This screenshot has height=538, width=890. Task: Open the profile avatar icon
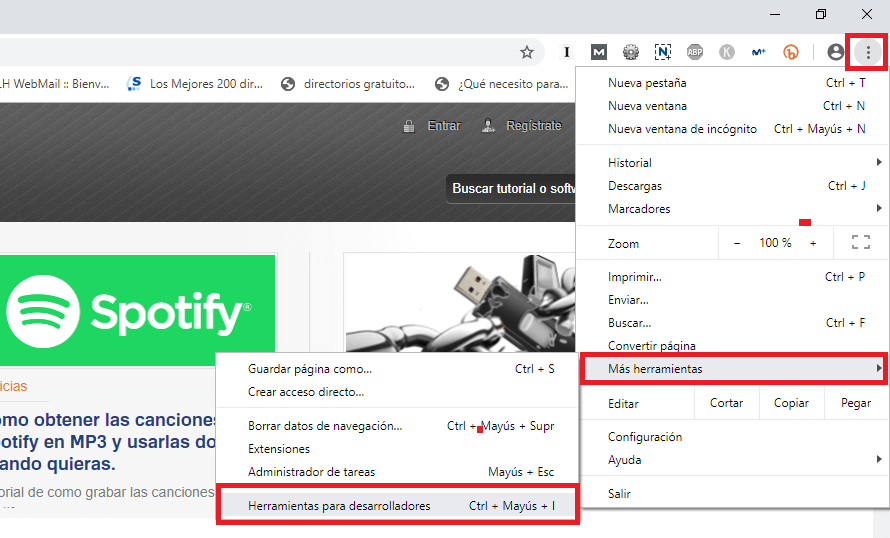point(836,52)
